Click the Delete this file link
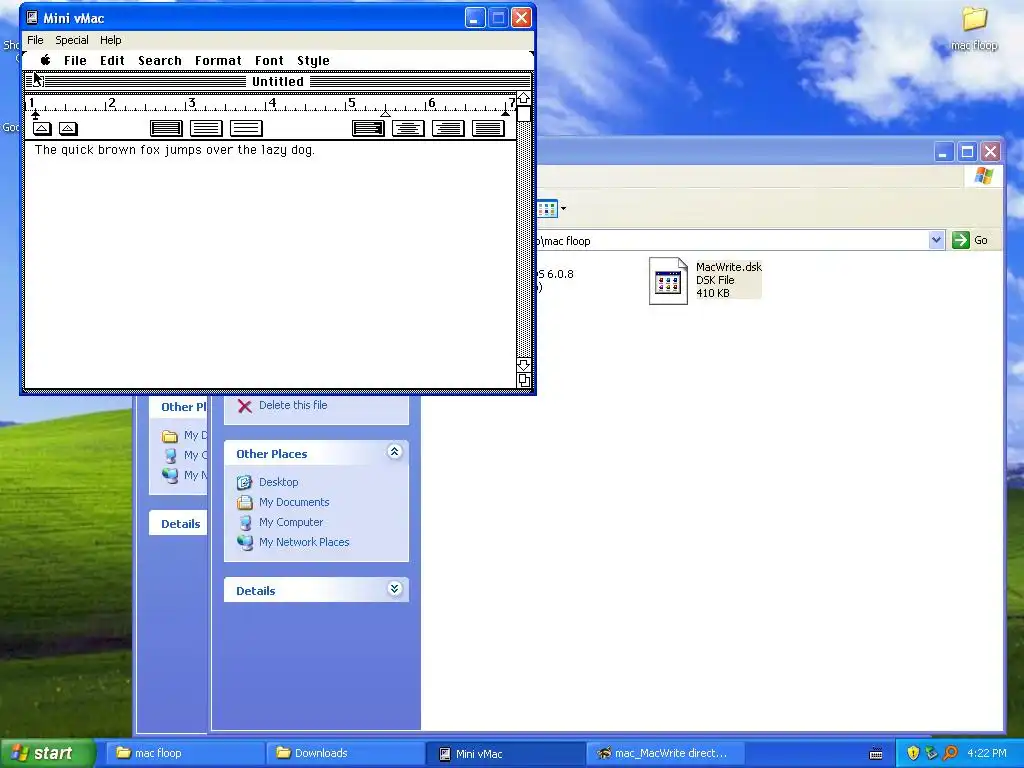The width and height of the screenshot is (1024, 768). coord(293,405)
